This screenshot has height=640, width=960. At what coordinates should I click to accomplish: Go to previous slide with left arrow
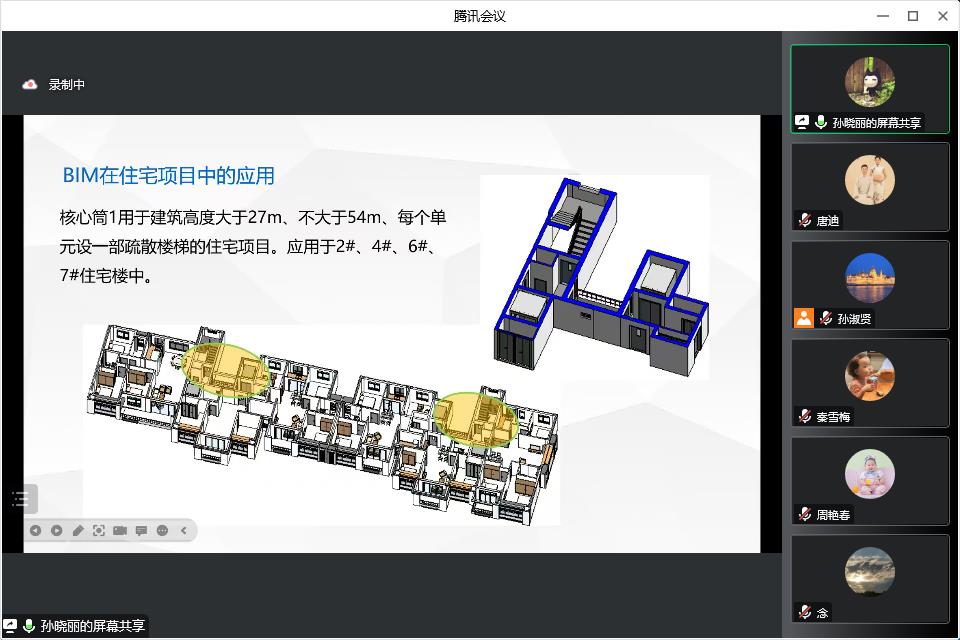(35, 530)
